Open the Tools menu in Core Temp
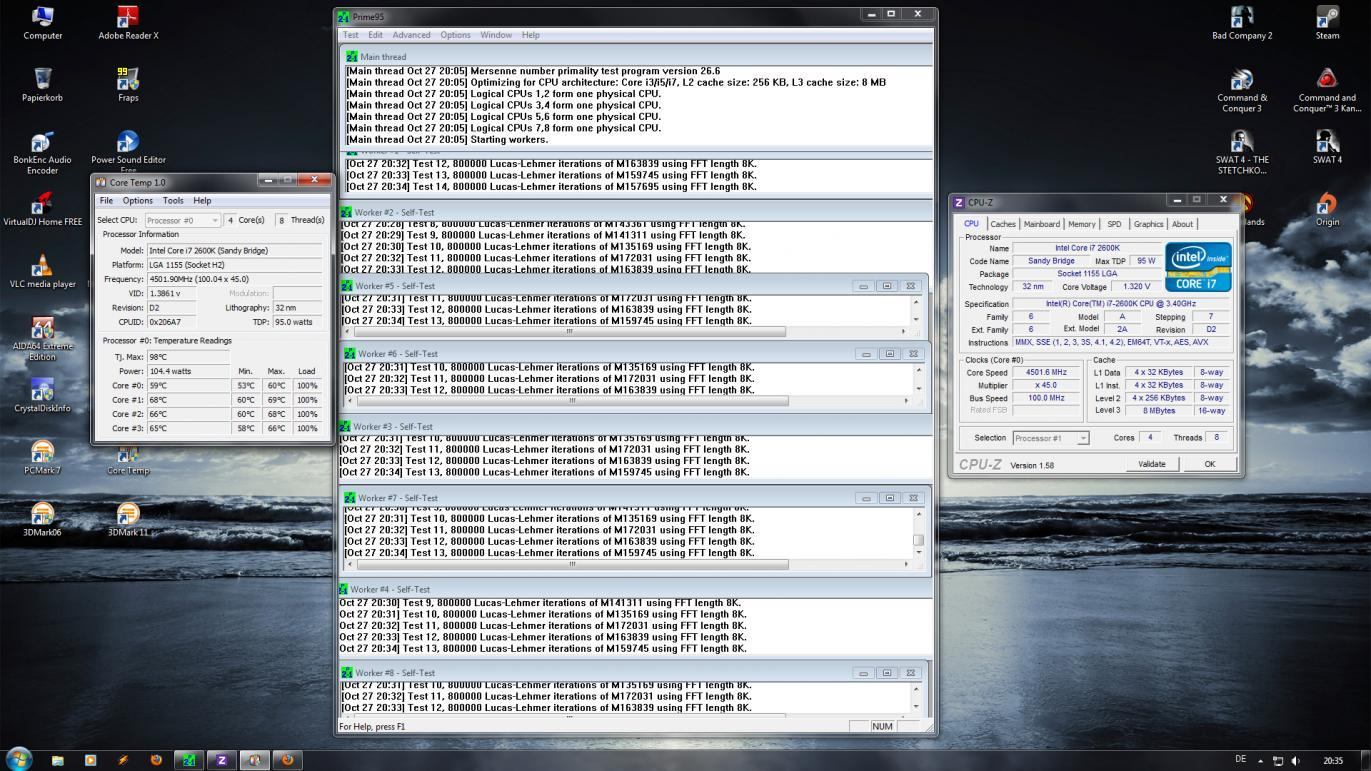This screenshot has width=1371, height=771. [x=173, y=201]
